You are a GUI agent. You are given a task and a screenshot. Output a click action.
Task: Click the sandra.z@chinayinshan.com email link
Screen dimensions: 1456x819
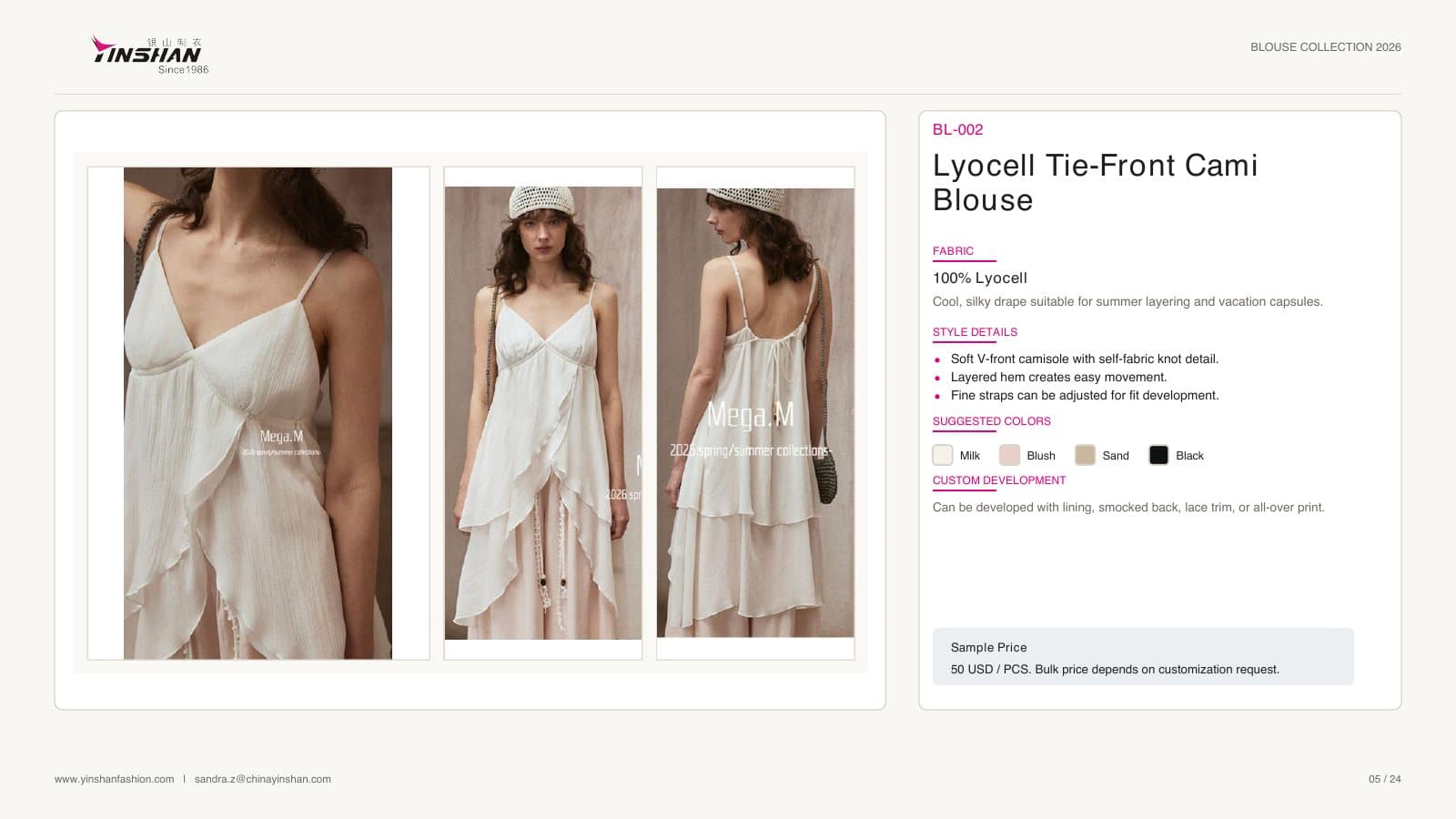point(263,779)
